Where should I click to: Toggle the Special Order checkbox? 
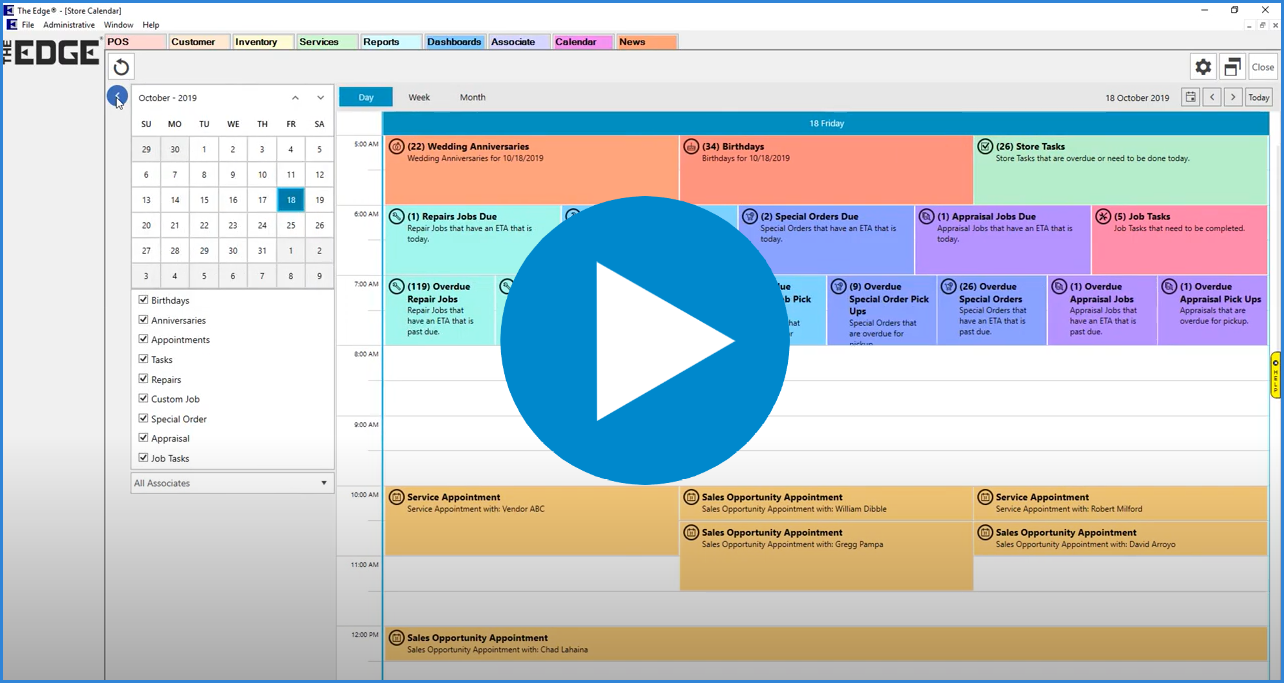143,419
